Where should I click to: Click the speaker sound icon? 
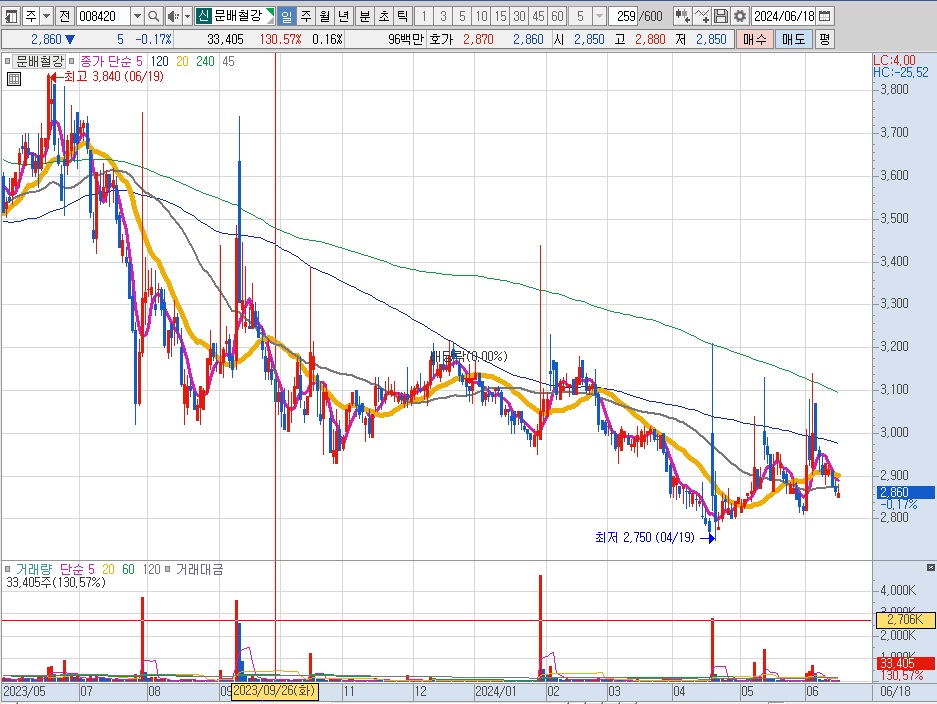[173, 16]
